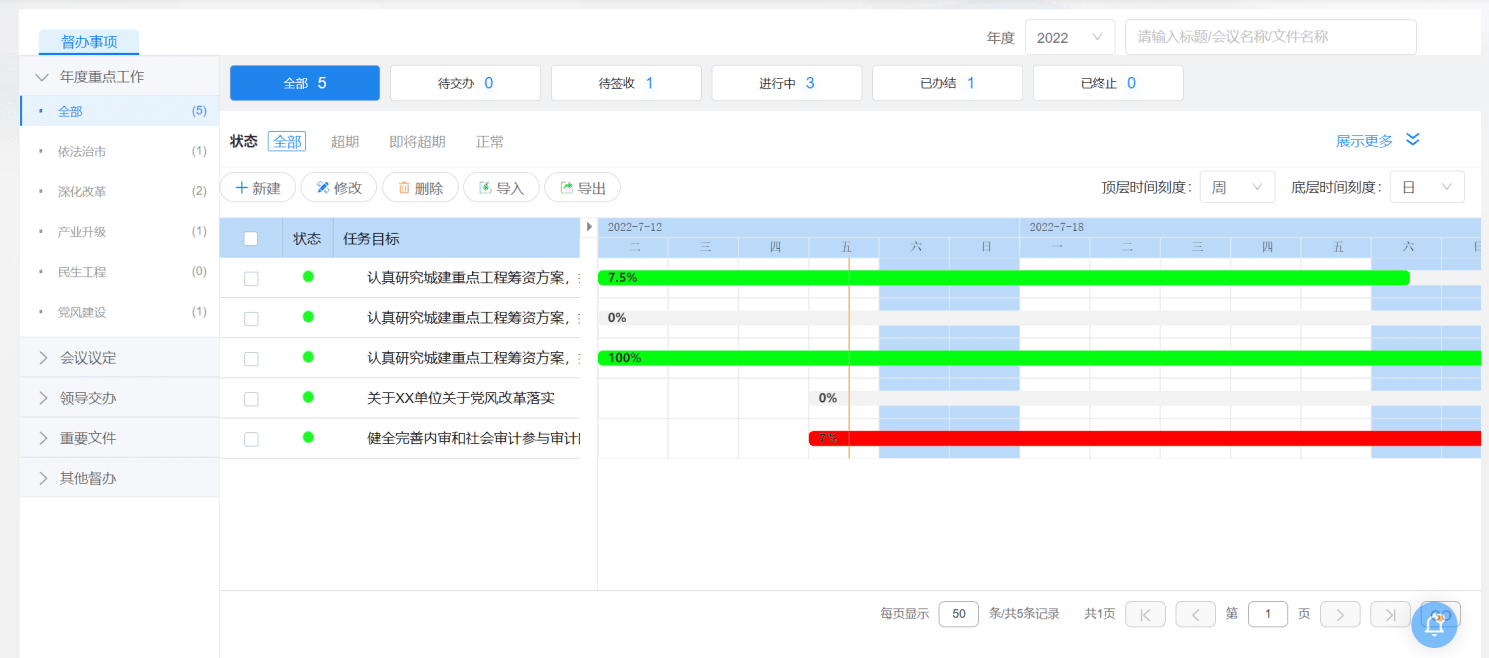The image size is (1489, 658).
Task: Select the 全部 5 status tab
Action: [305, 83]
